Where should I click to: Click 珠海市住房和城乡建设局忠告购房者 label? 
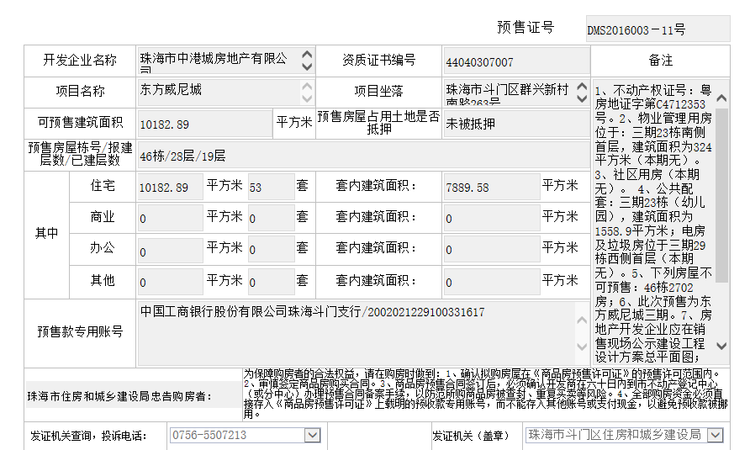coord(119,396)
